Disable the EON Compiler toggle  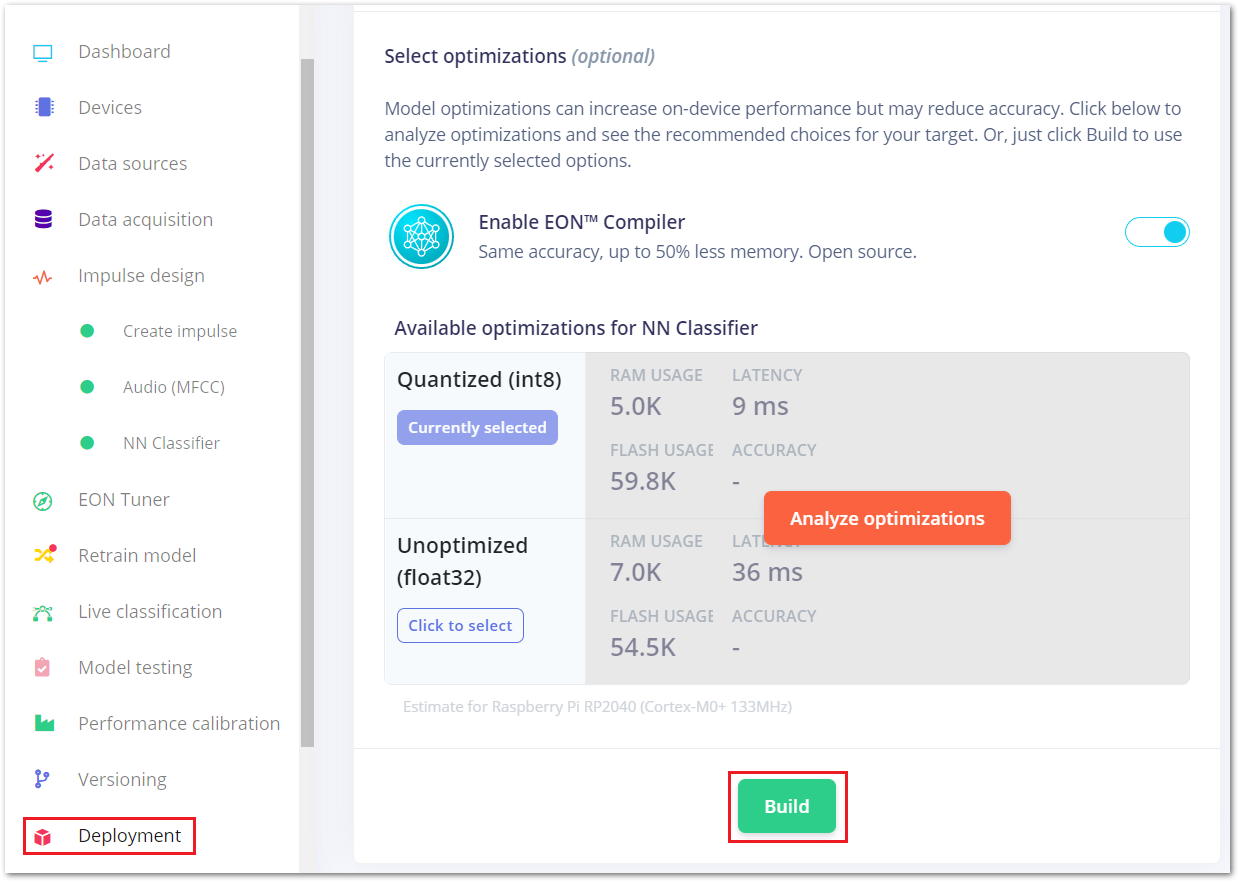pyautogui.click(x=1157, y=232)
